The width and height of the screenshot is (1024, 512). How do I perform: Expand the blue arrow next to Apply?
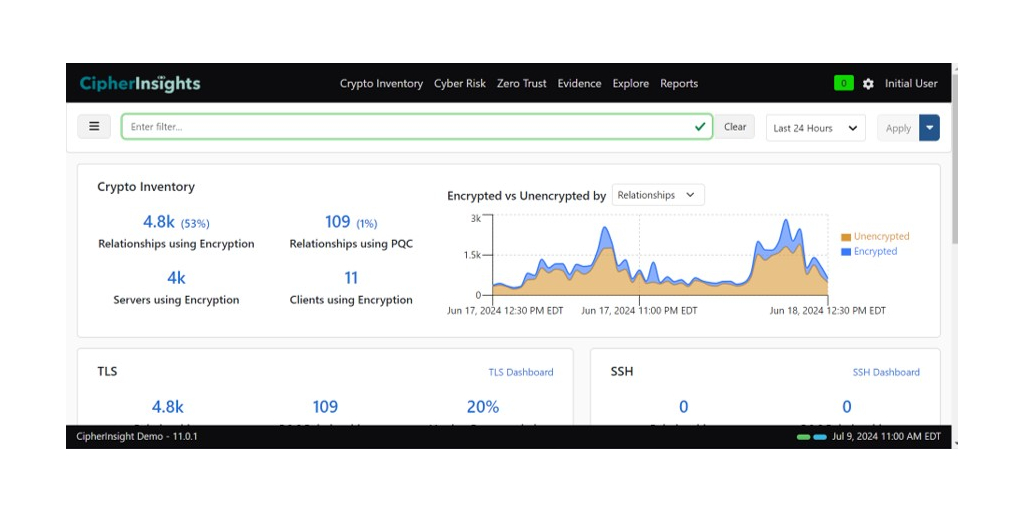[930, 128]
